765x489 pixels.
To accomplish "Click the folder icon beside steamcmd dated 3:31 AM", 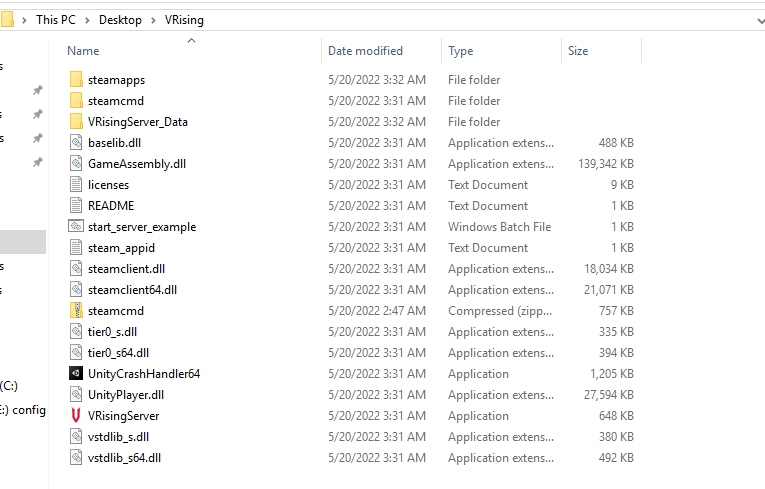I will click(76, 101).
